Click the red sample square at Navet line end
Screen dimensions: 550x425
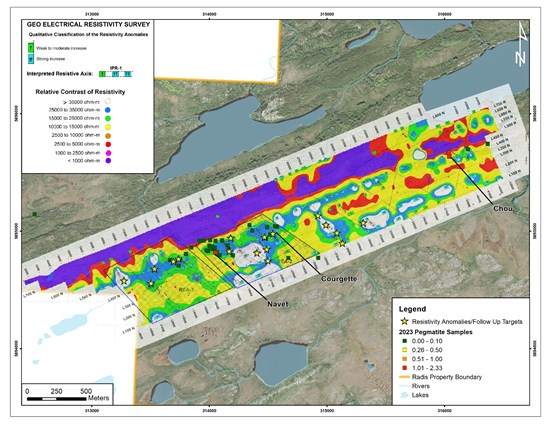click(216, 252)
